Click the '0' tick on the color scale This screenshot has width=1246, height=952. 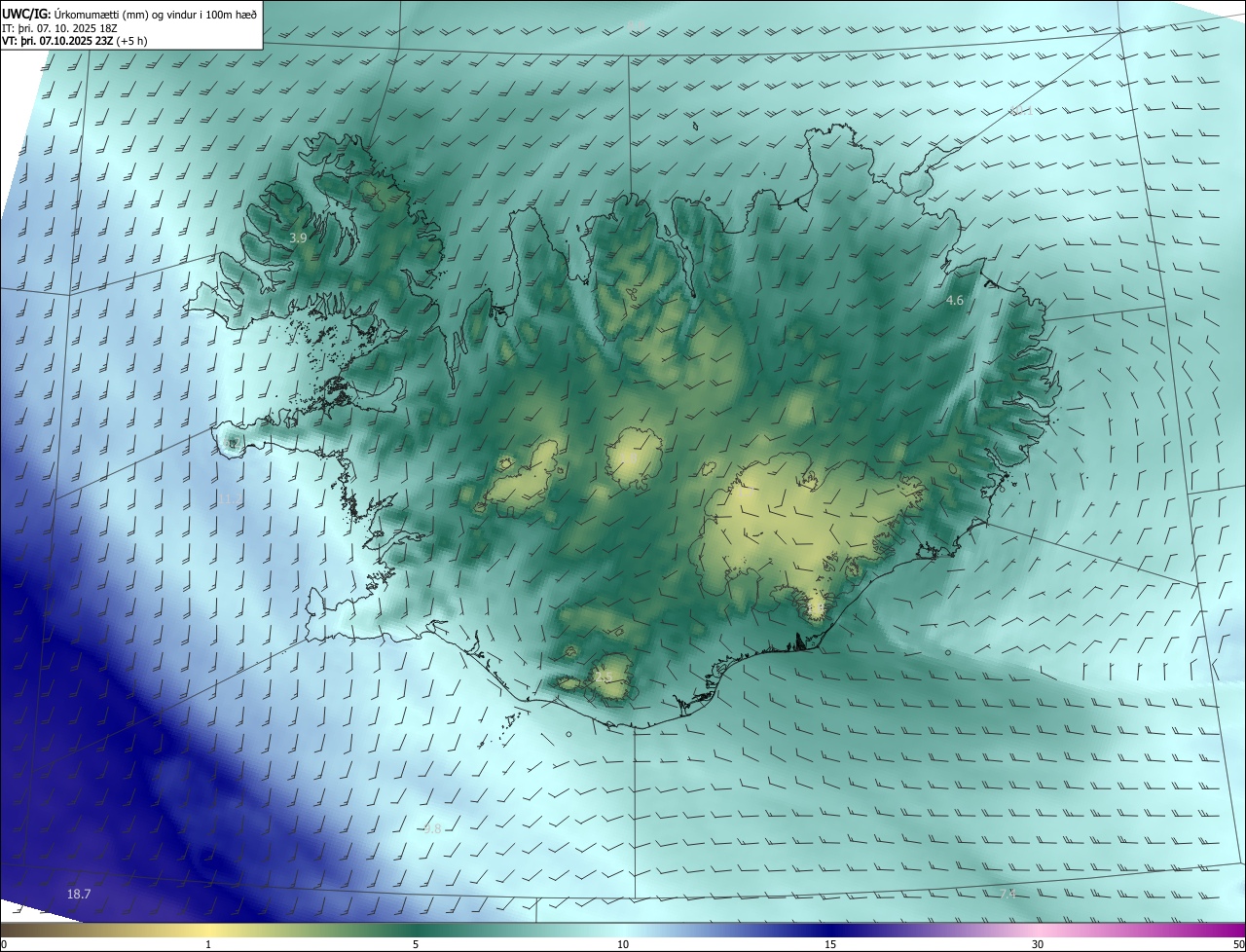tap(4, 944)
